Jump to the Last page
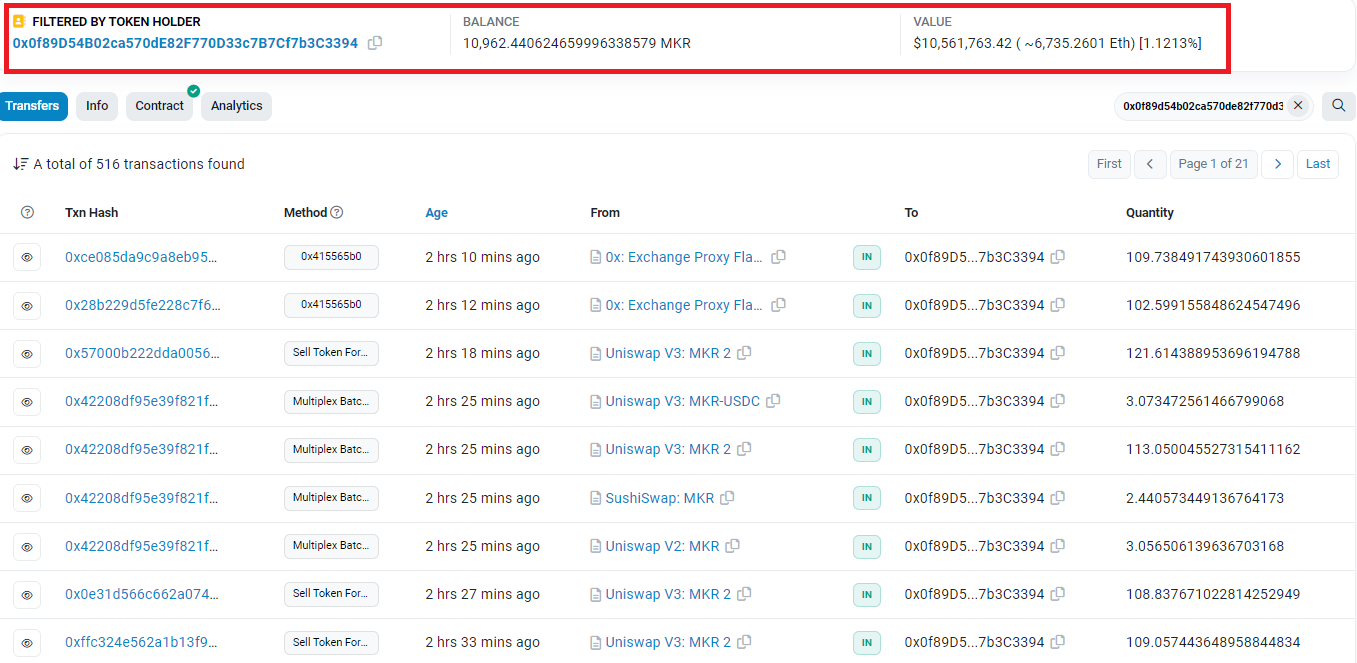 pos(1317,164)
